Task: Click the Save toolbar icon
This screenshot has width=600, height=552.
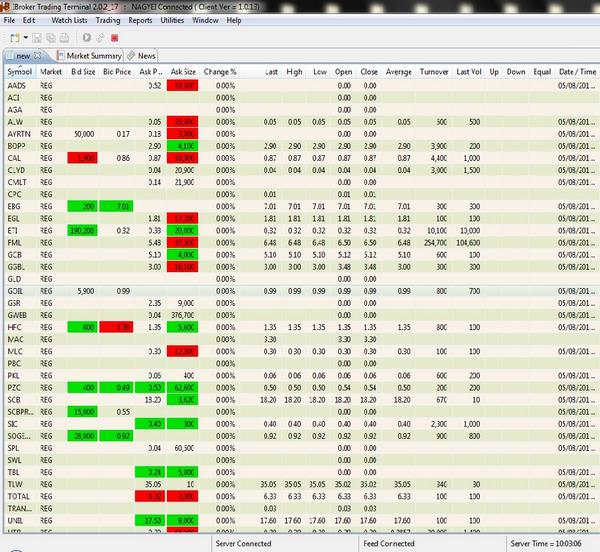Action: click(37, 38)
